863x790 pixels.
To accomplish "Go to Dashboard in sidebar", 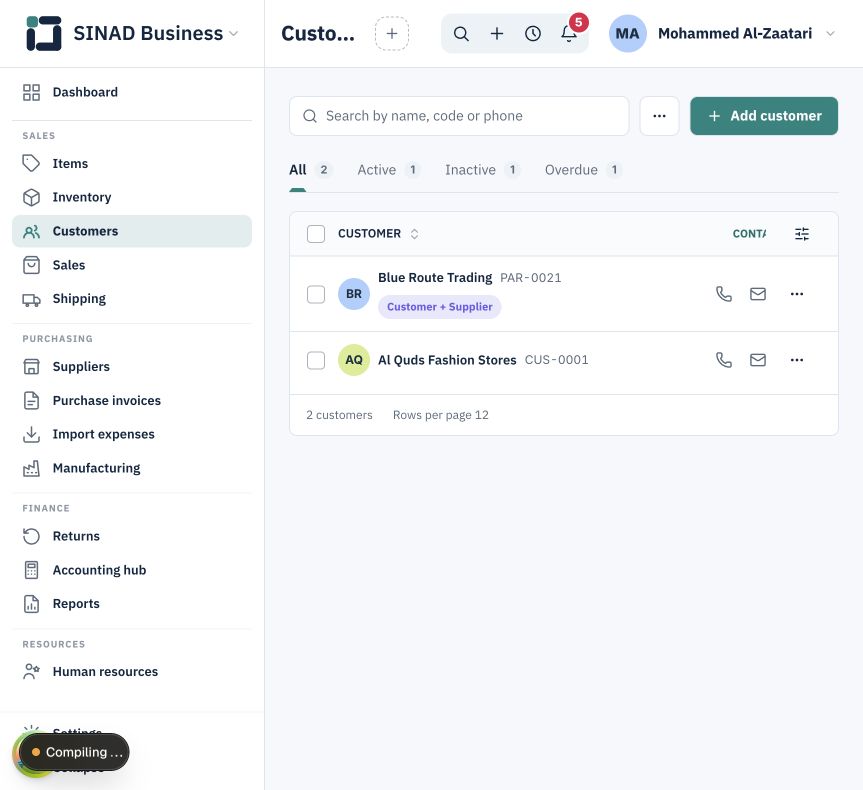I will pyautogui.click(x=132, y=92).
